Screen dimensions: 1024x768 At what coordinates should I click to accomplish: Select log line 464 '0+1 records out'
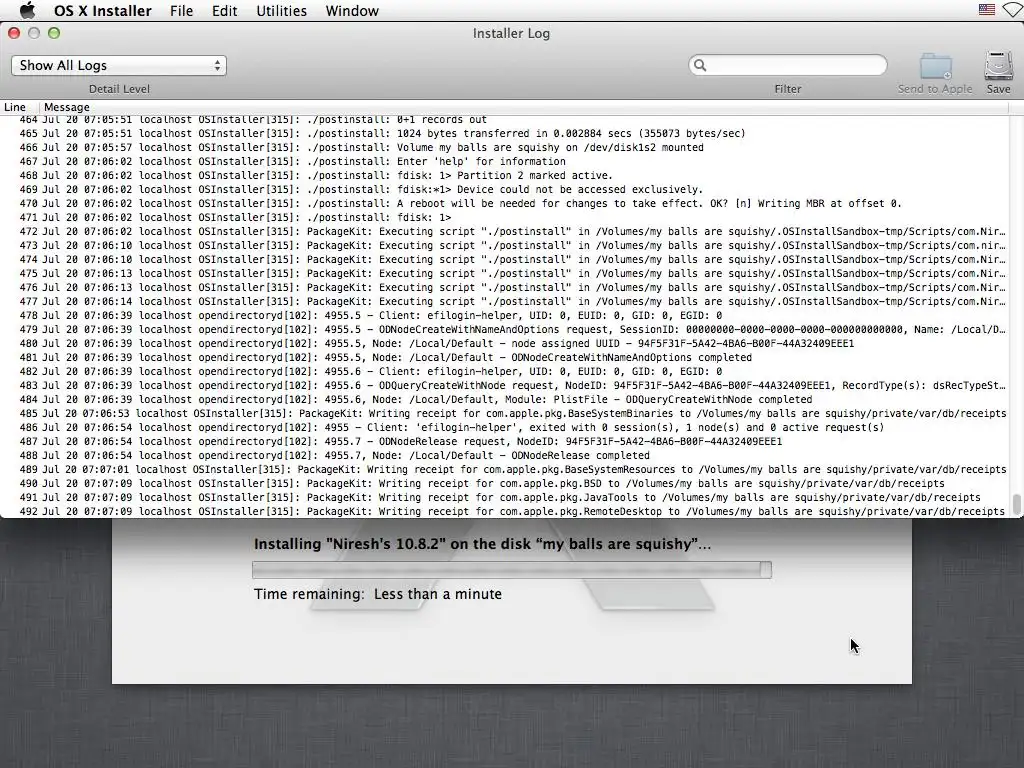click(x=504, y=120)
